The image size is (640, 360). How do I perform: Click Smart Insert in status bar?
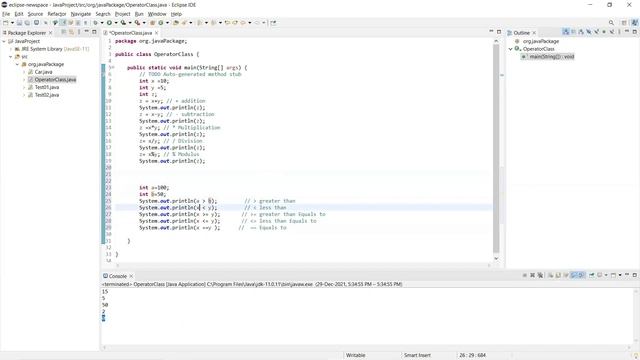[x=417, y=356]
